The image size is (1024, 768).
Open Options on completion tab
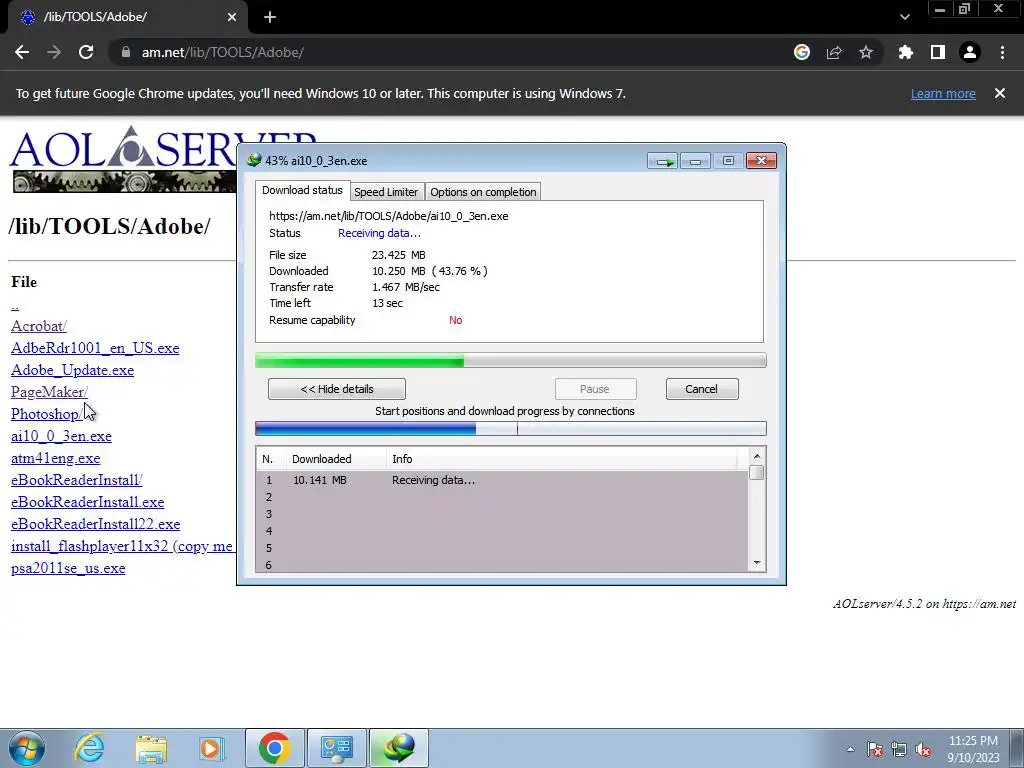(x=483, y=192)
